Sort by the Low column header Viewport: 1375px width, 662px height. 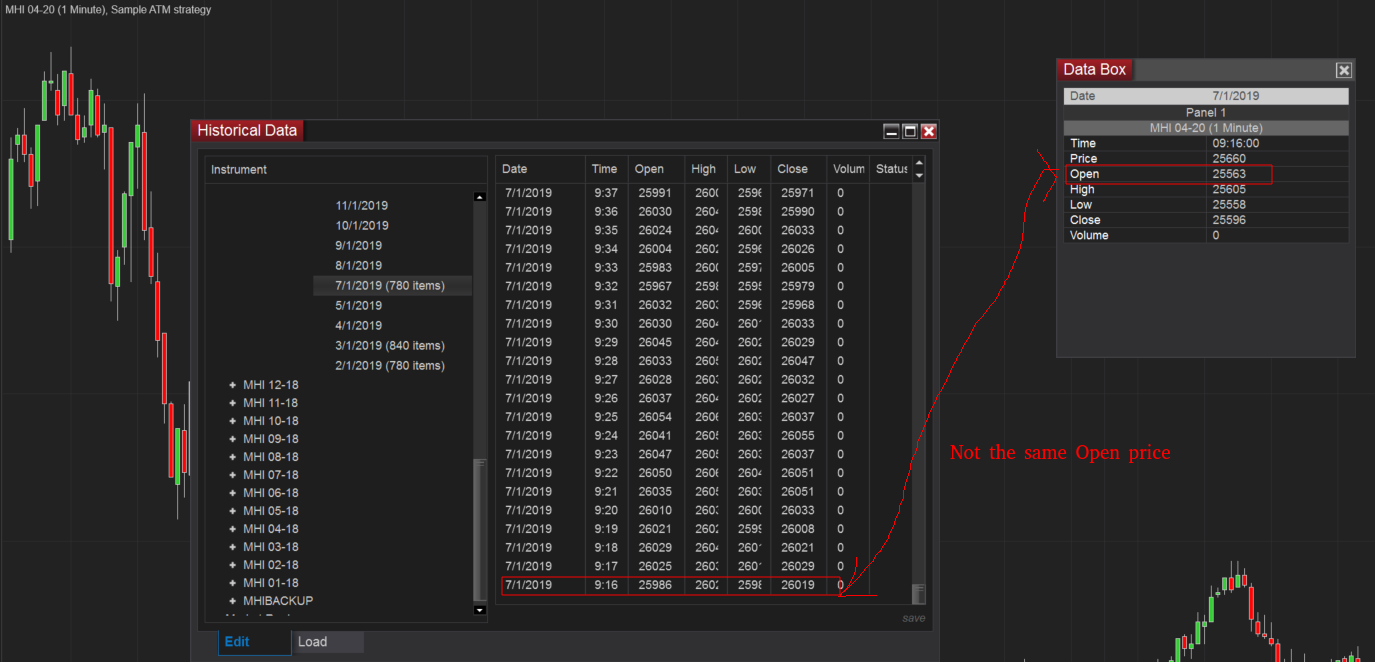coord(748,169)
